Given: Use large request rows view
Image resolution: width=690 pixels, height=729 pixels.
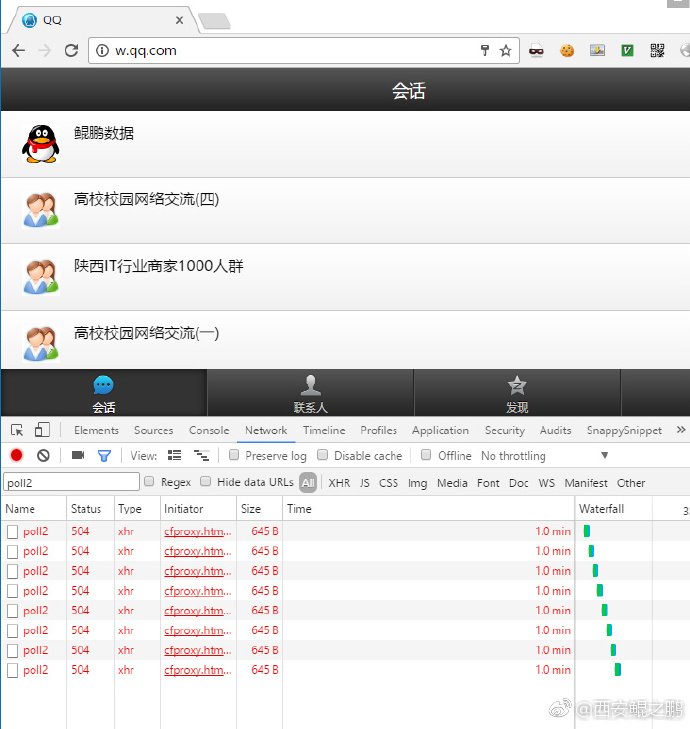Looking at the screenshot, I should pyautogui.click(x=174, y=455).
